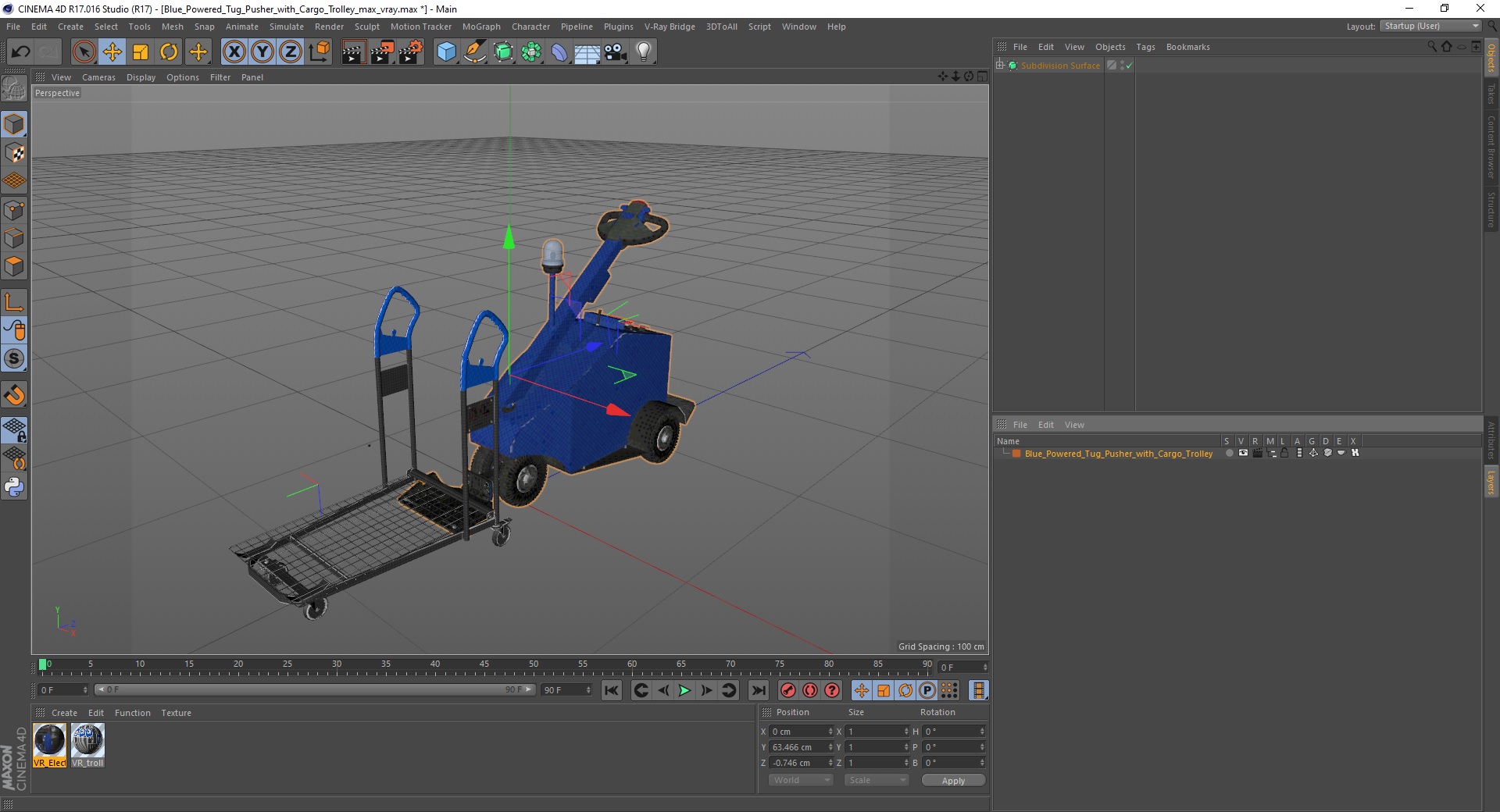The image size is (1500, 812).
Task: Expand the Subdivision Surface object
Action: [1000, 66]
